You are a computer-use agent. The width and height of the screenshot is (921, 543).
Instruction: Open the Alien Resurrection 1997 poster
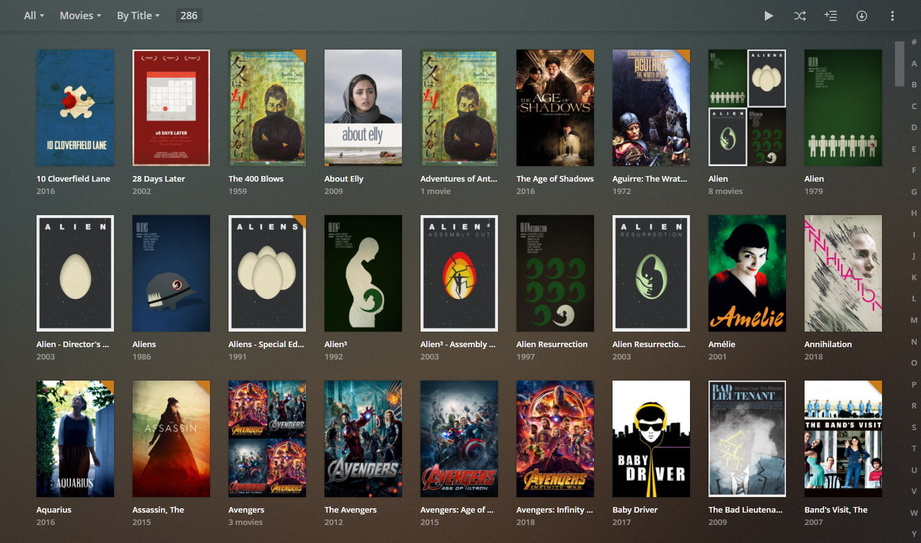pos(555,273)
